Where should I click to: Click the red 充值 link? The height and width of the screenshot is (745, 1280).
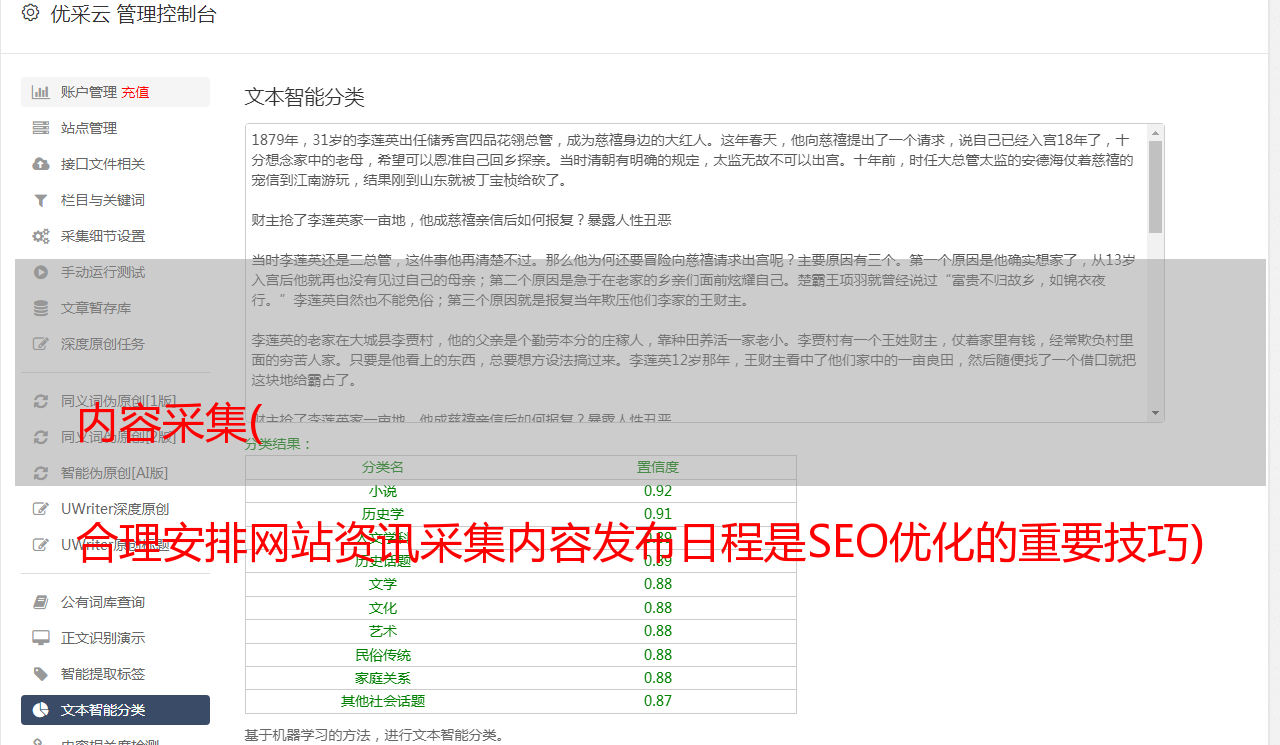point(135,92)
